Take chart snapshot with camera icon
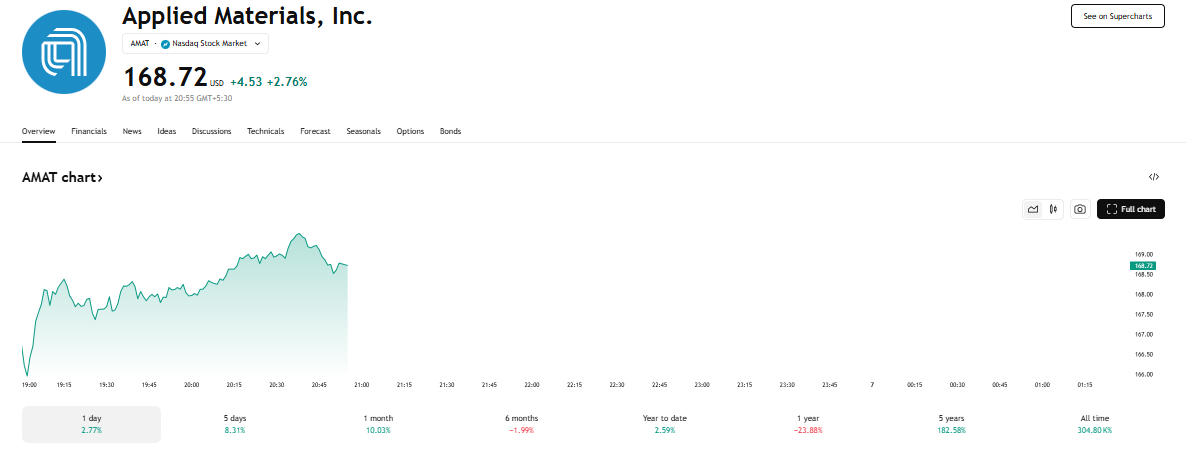 tap(1080, 209)
